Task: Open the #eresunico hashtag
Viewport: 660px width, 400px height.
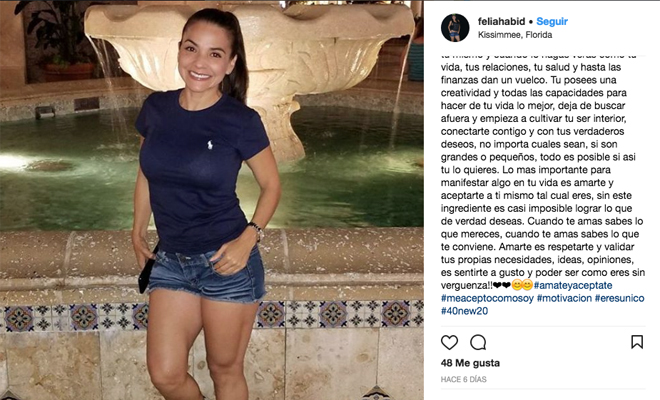Action: (619, 298)
